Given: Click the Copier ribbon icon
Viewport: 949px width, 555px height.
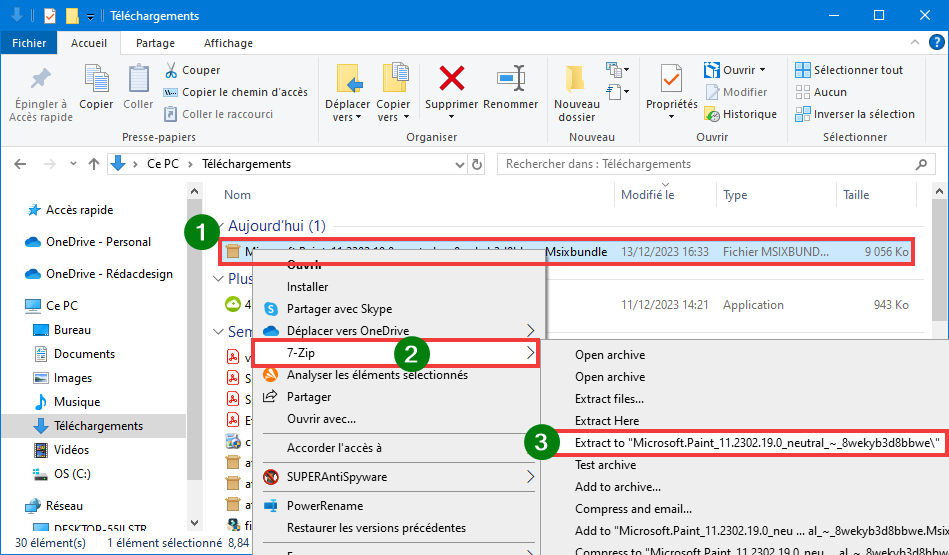Looking at the screenshot, I should [96, 79].
